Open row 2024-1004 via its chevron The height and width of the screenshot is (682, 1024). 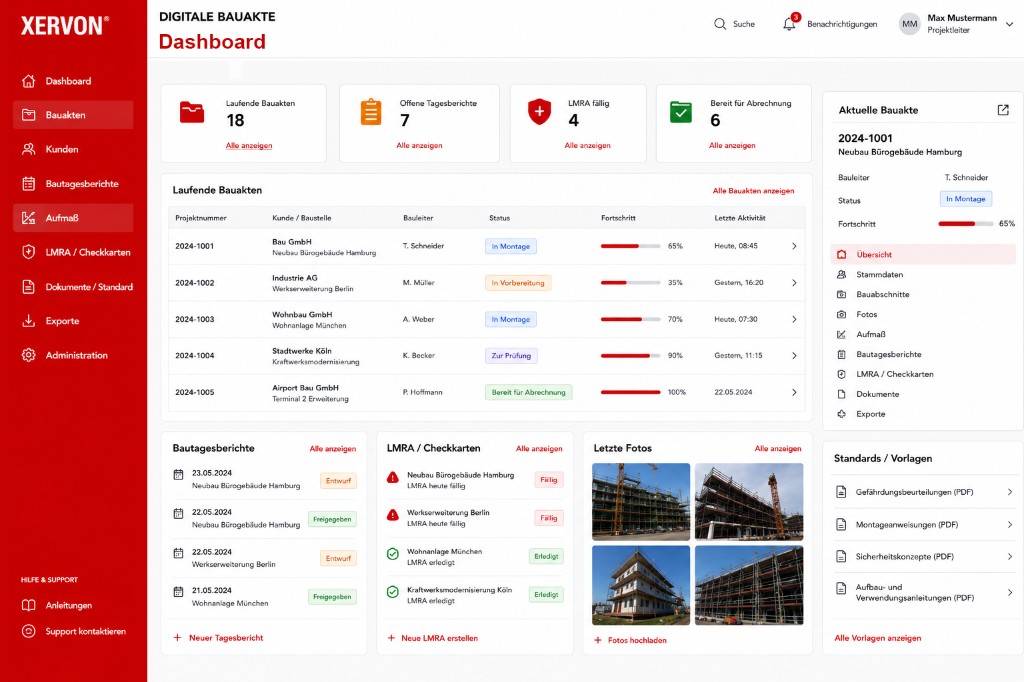tap(794, 356)
